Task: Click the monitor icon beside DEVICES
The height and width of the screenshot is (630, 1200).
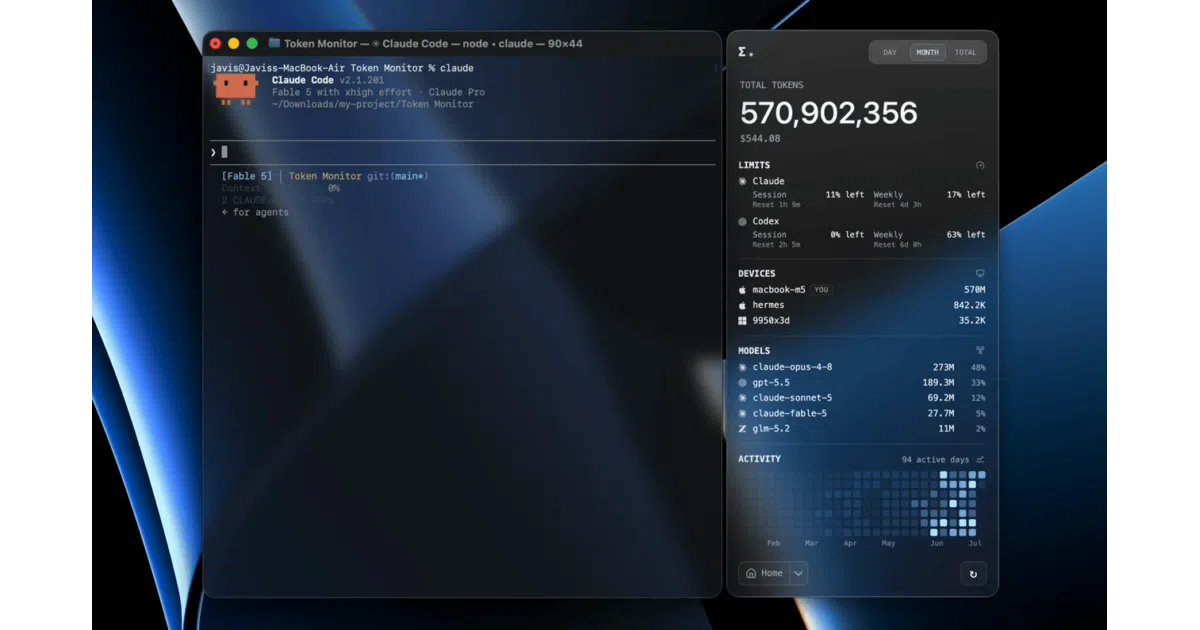Action: [x=980, y=273]
